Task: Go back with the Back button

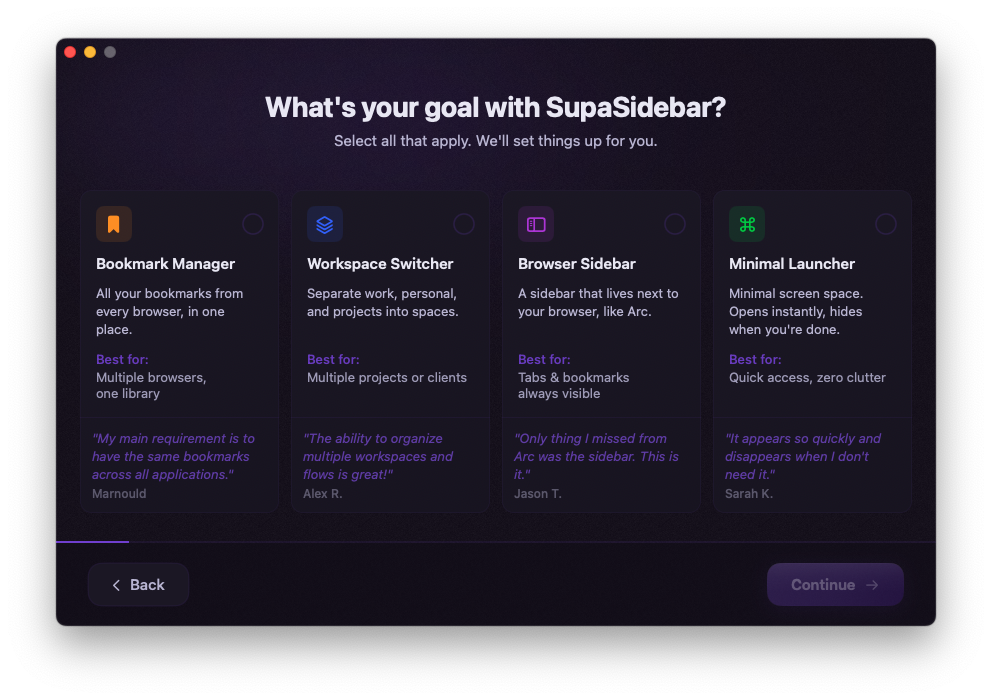Action: (138, 585)
